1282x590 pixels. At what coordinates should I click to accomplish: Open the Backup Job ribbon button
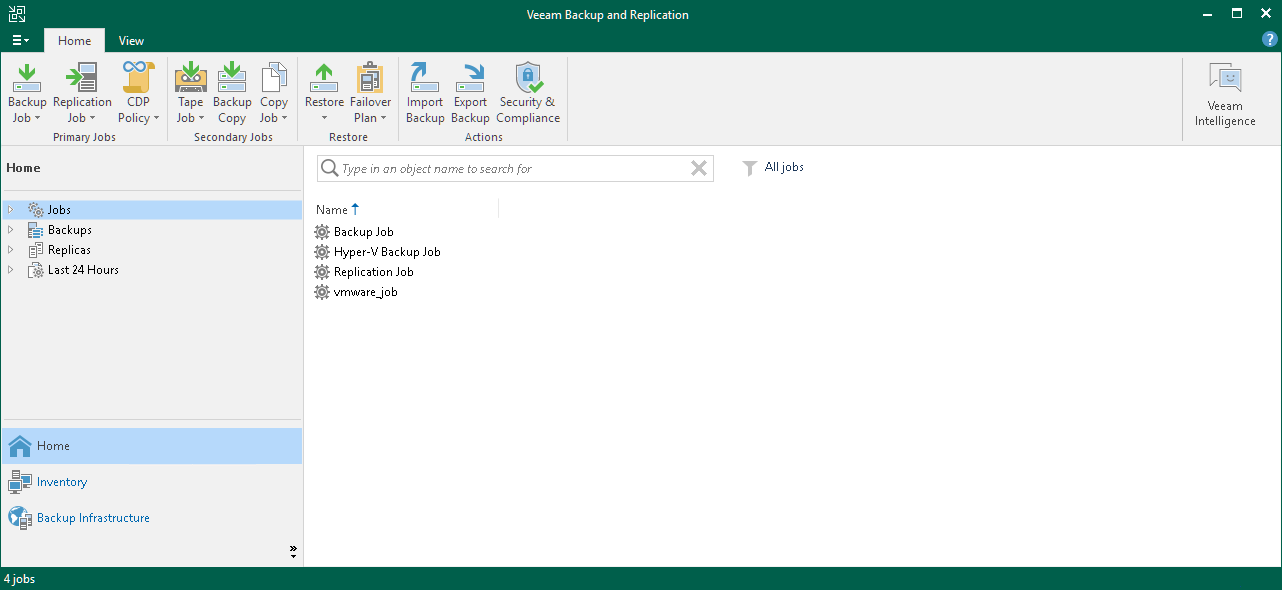tap(27, 93)
